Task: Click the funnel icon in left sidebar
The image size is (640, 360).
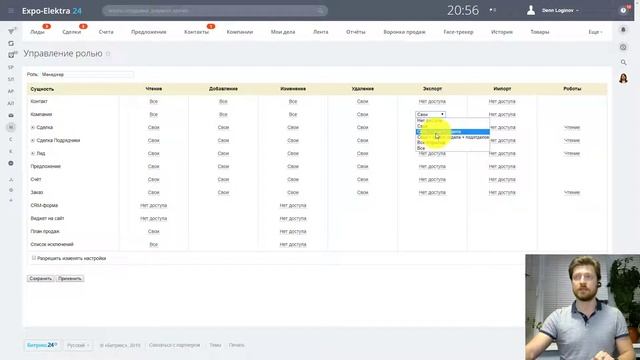Action: pyautogui.click(x=11, y=31)
